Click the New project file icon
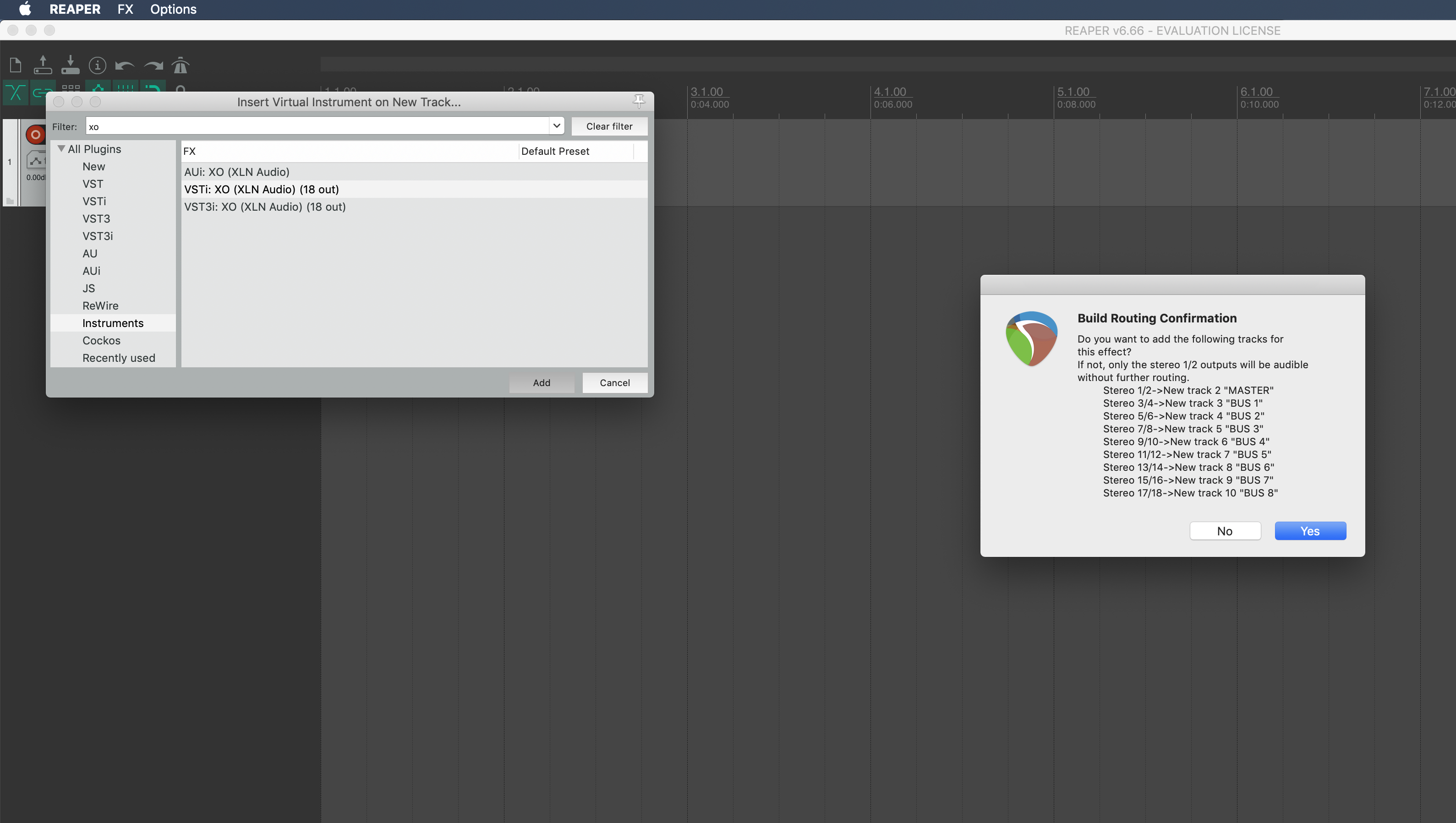Screen dimensions: 1456x823 pyautogui.click(x=16, y=65)
